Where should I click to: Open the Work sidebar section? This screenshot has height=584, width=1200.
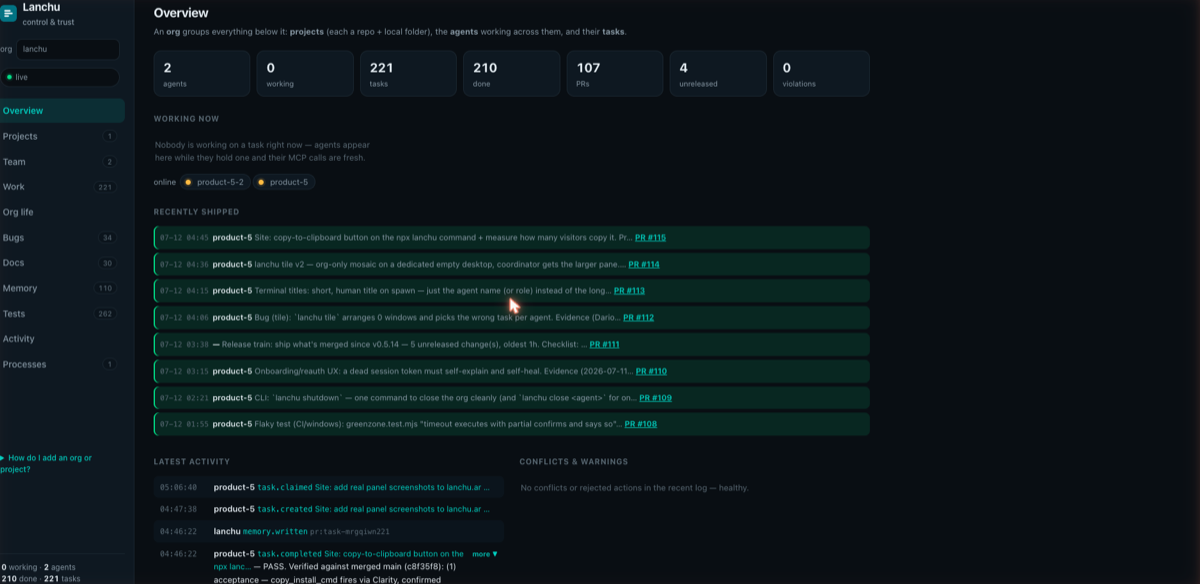[x=62, y=187]
